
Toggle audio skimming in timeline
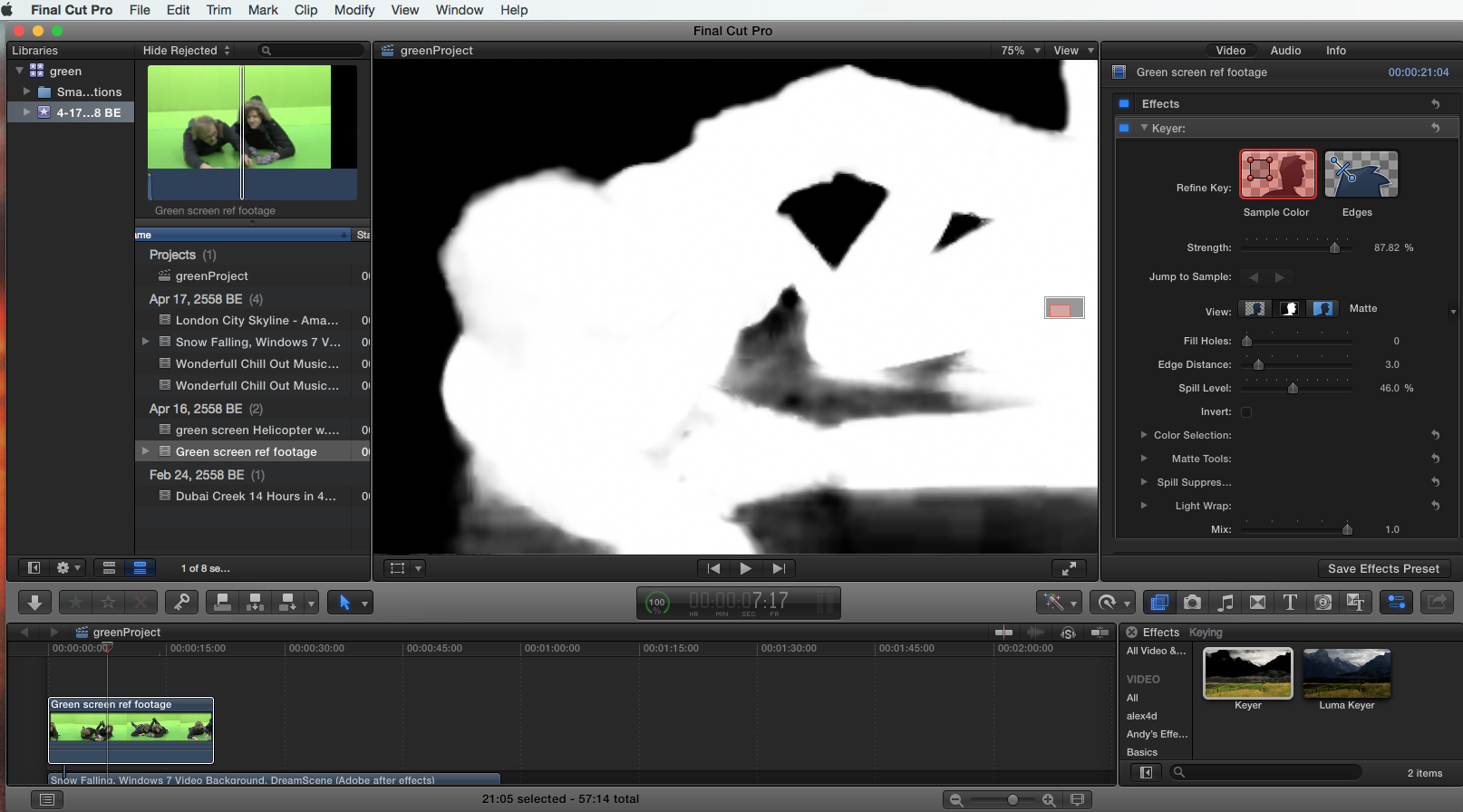click(1035, 633)
